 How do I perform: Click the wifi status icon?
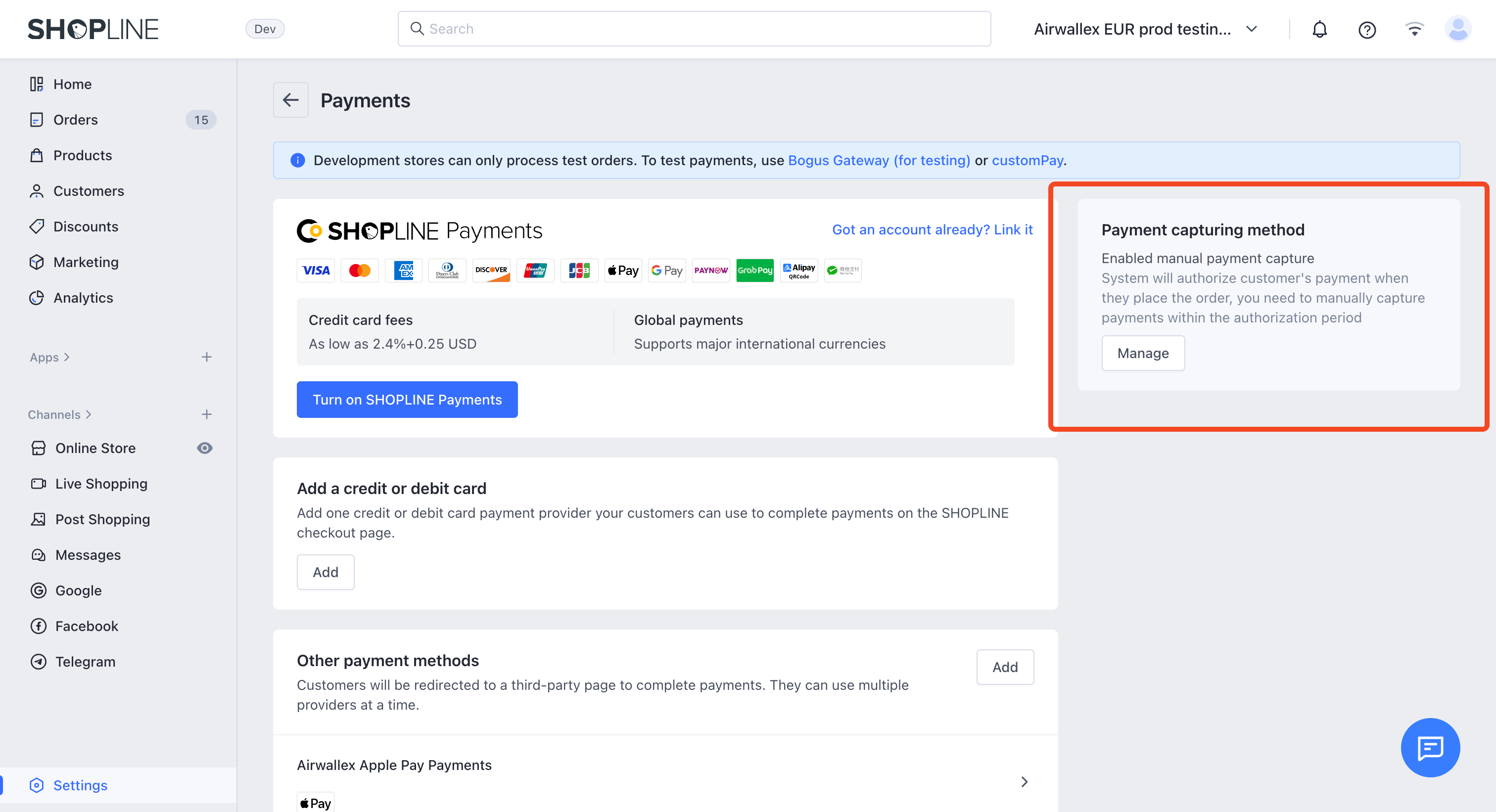tap(1414, 29)
